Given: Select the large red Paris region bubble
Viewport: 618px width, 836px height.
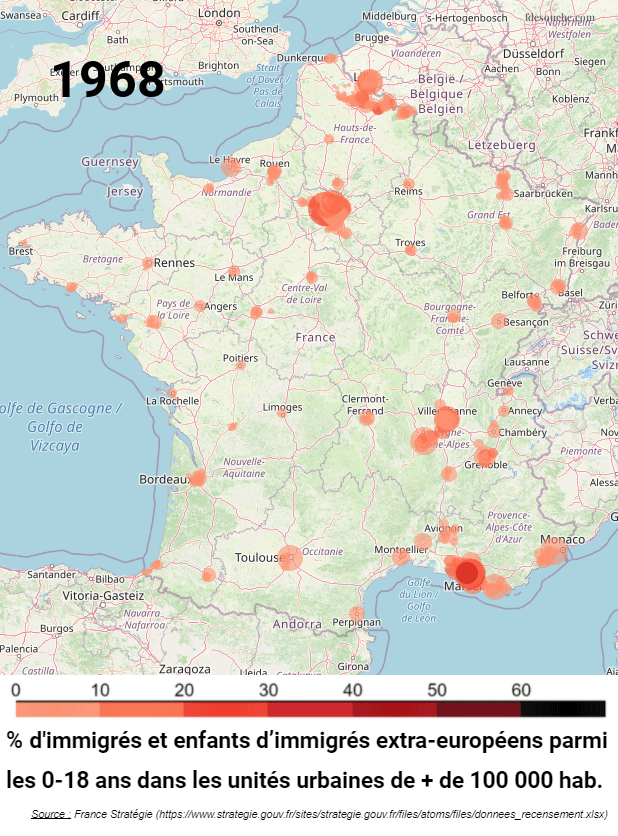Looking at the screenshot, I should point(328,210).
